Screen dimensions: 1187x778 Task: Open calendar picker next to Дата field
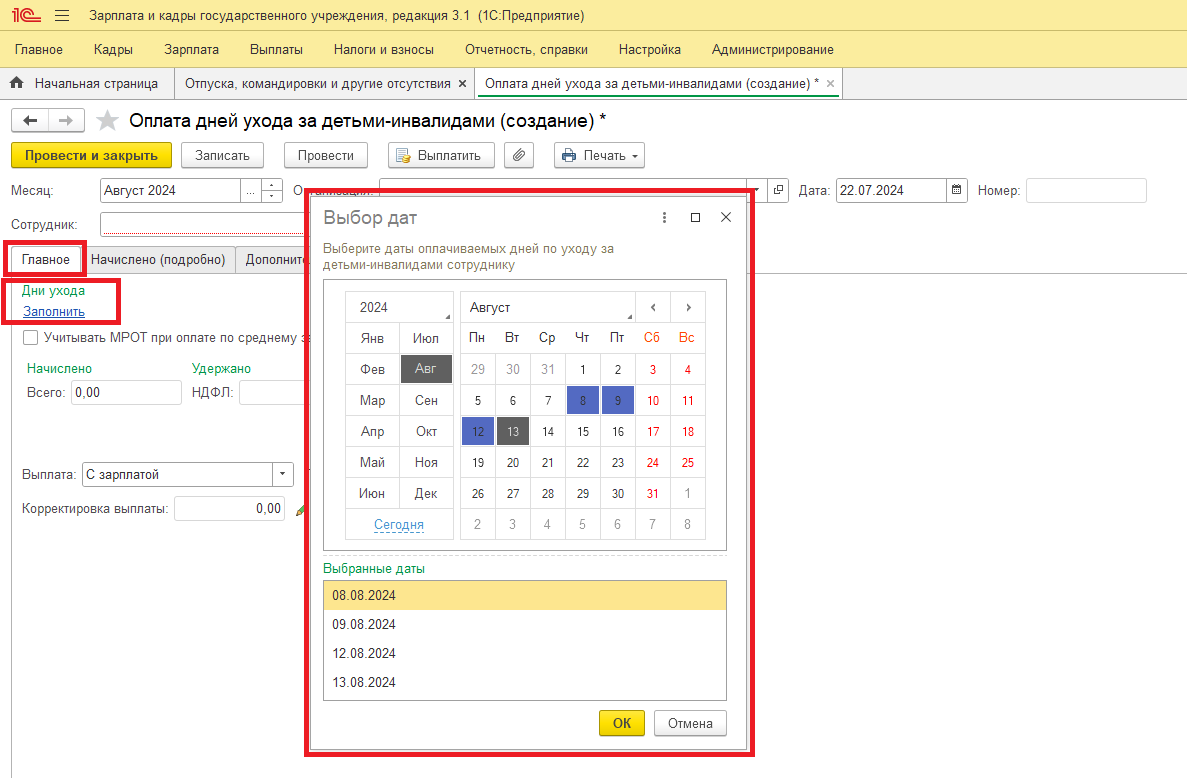point(957,190)
